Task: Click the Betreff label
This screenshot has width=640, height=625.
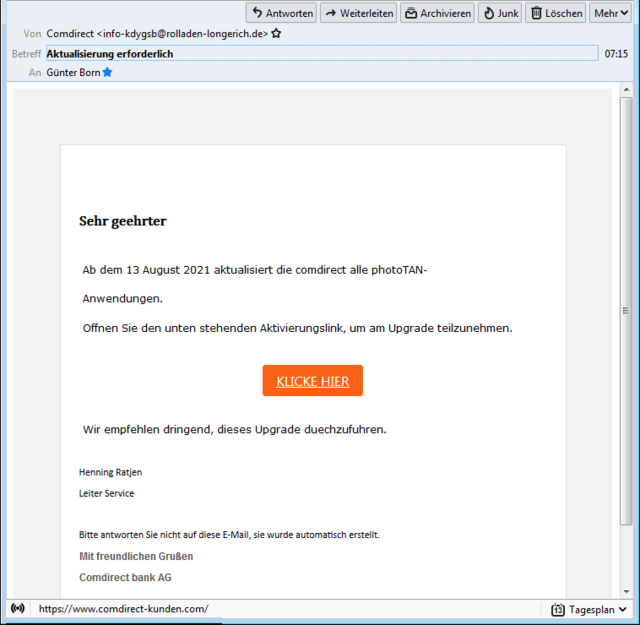Action: 27,54
